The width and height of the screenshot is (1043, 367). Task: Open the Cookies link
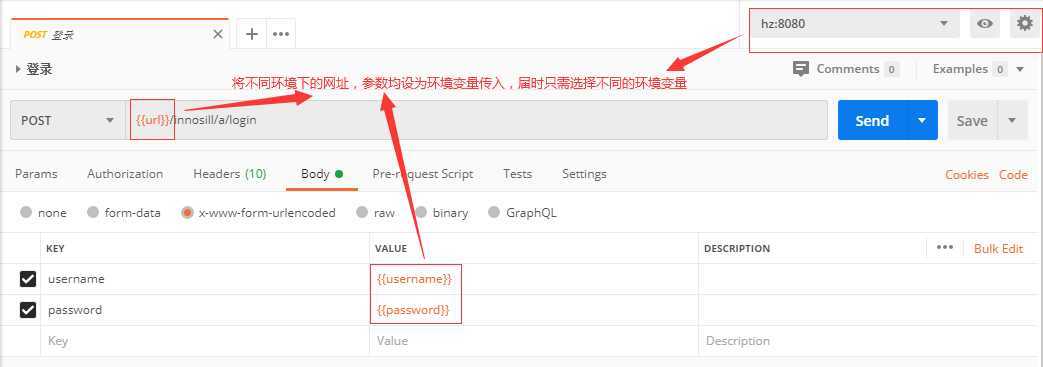tap(967, 175)
